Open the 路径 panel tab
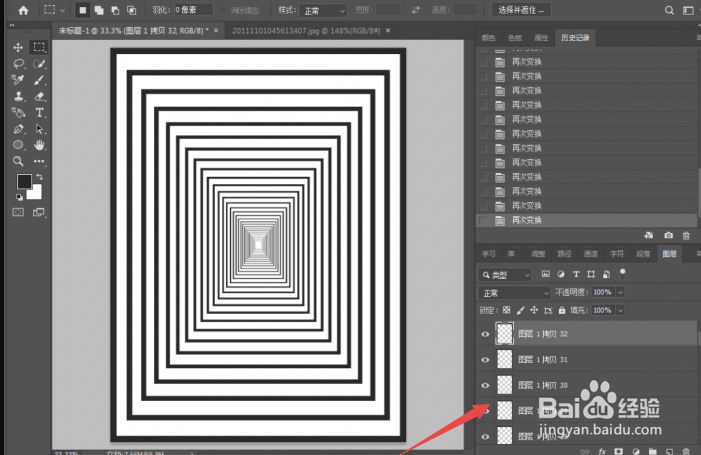 click(564, 254)
